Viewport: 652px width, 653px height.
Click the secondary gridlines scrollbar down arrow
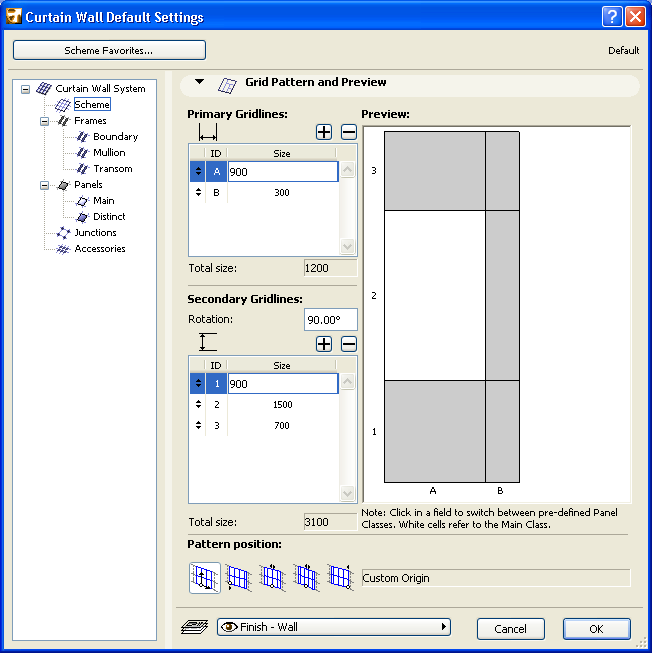[x=347, y=493]
